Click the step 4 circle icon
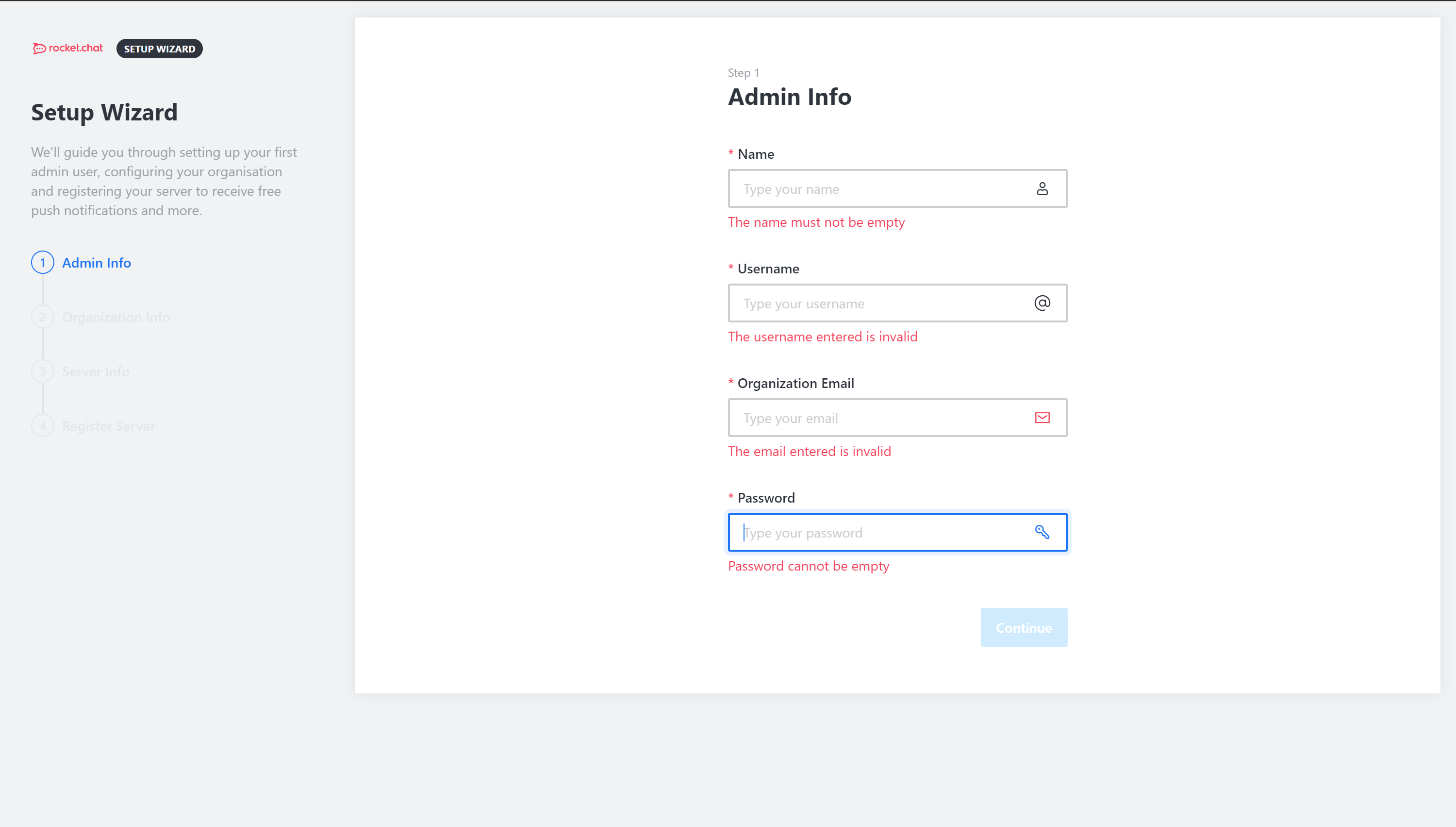This screenshot has width=1456, height=827. pyautogui.click(x=43, y=426)
